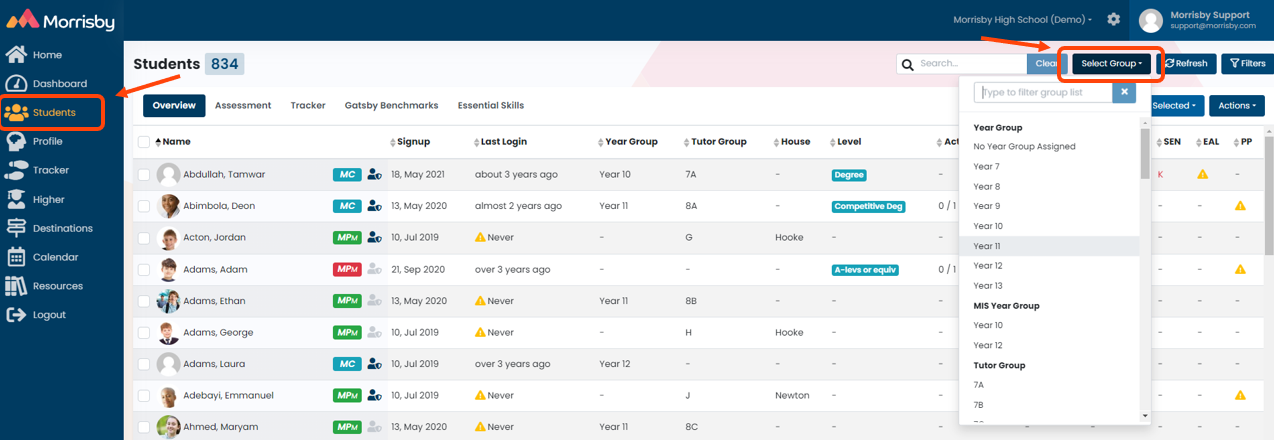This screenshot has height=440, width=1274.
Task: Click the MC badge for Adams, Laura
Action: 346,364
